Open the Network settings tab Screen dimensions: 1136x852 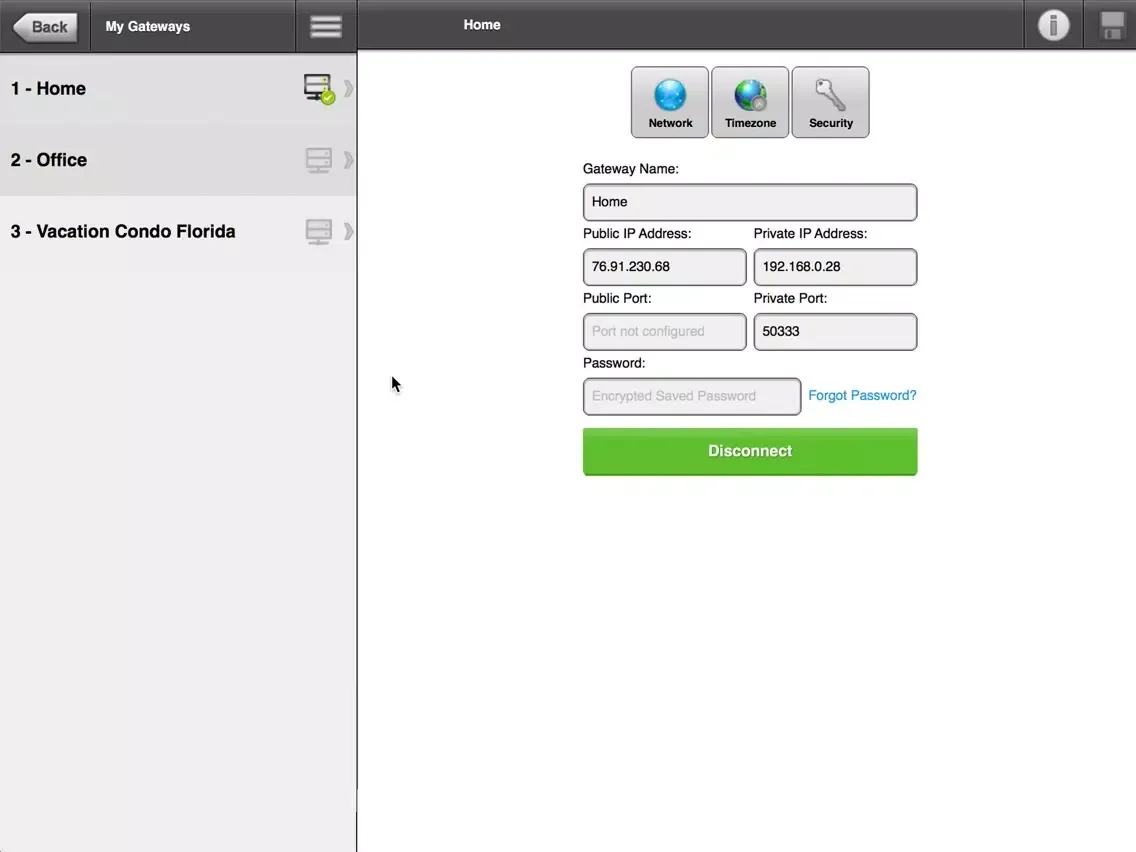pyautogui.click(x=670, y=102)
